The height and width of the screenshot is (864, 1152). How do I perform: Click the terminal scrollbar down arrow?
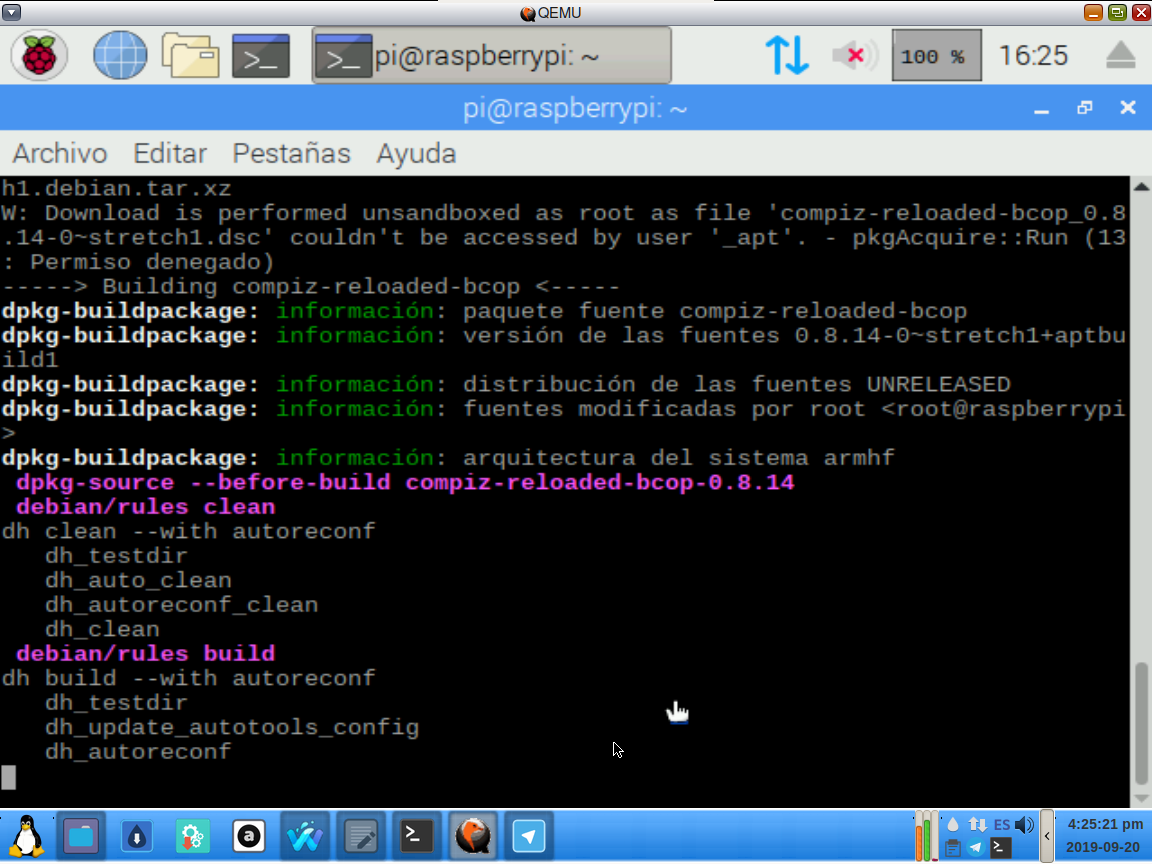tap(1141, 798)
